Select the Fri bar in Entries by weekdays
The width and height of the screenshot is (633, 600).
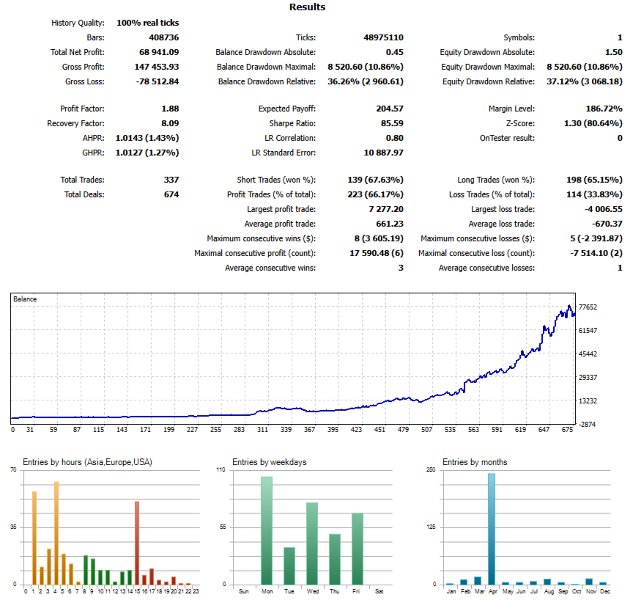(357, 549)
